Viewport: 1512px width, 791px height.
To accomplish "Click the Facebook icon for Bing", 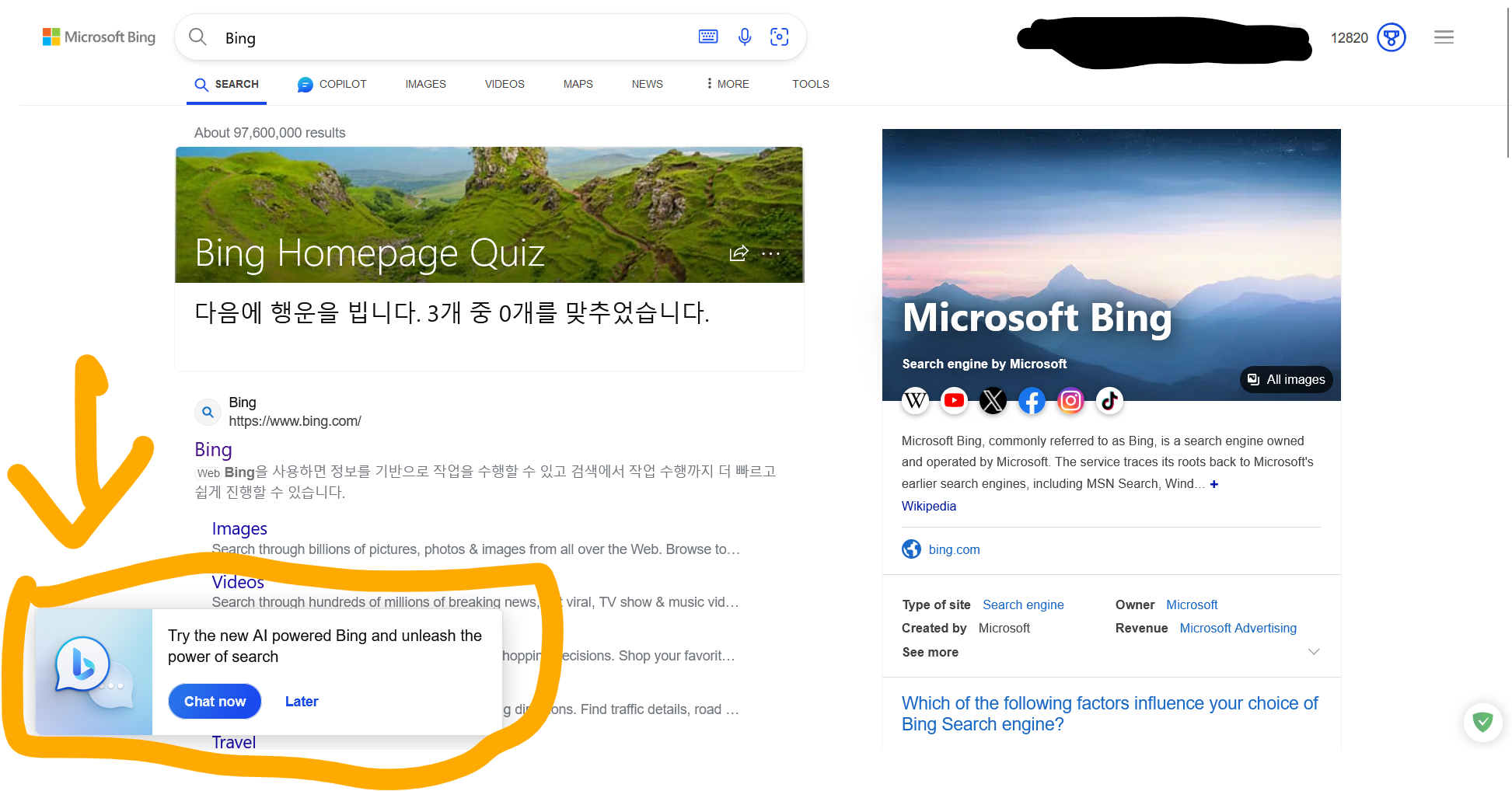I will coord(1032,400).
